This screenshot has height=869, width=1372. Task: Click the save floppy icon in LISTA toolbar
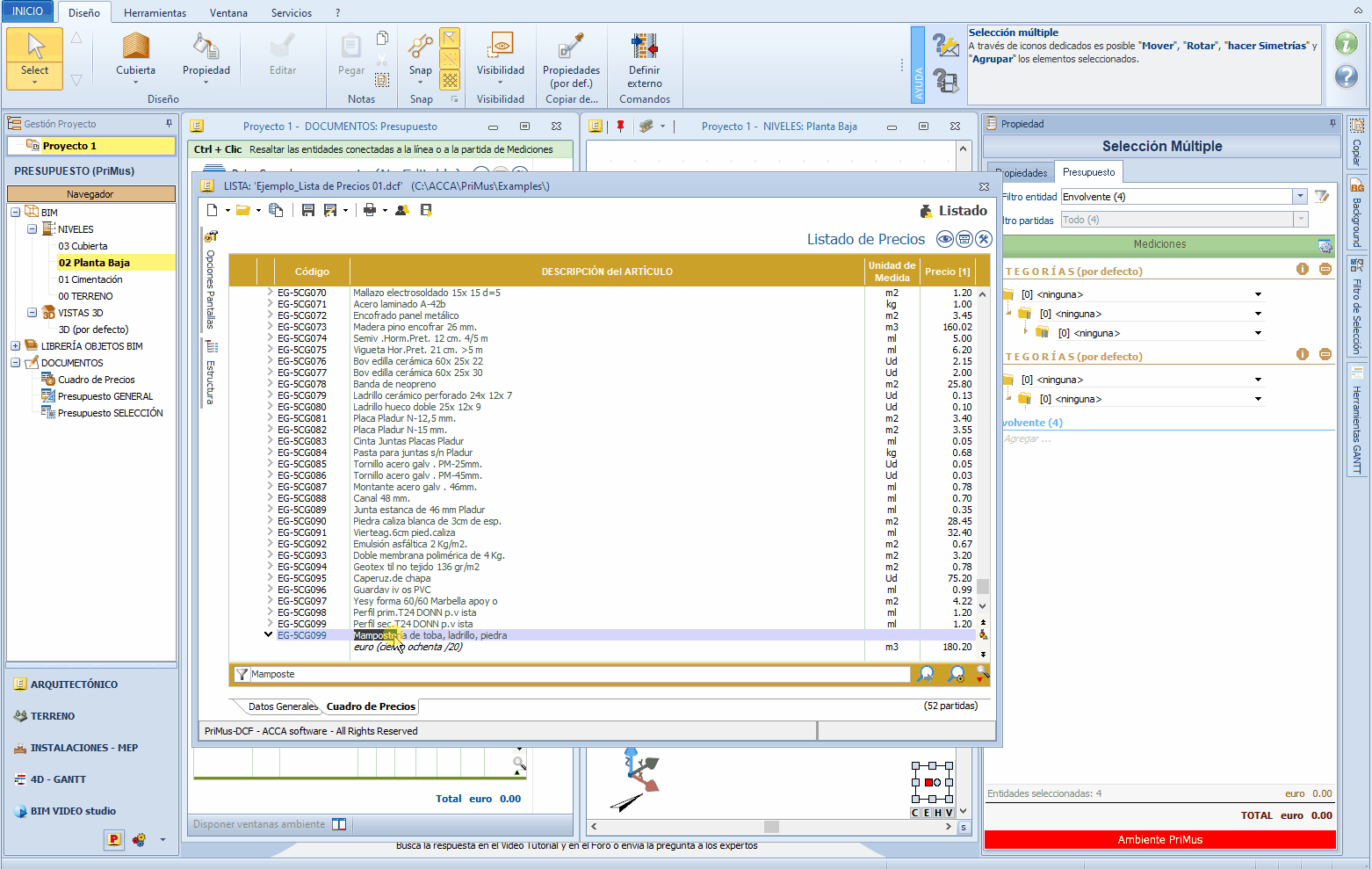click(x=307, y=210)
